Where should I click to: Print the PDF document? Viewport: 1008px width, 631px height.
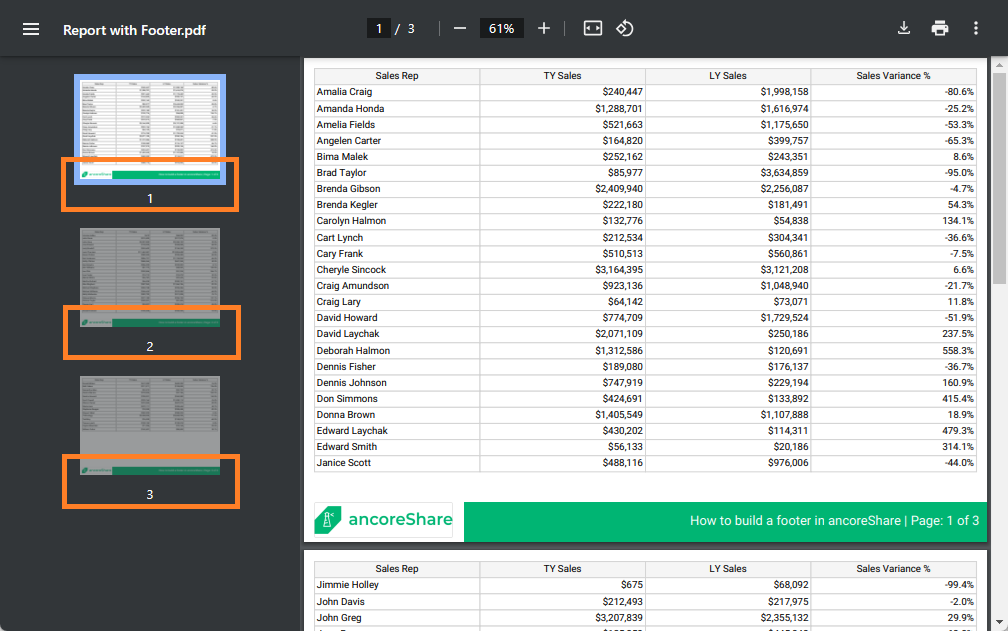pyautogui.click(x=940, y=28)
